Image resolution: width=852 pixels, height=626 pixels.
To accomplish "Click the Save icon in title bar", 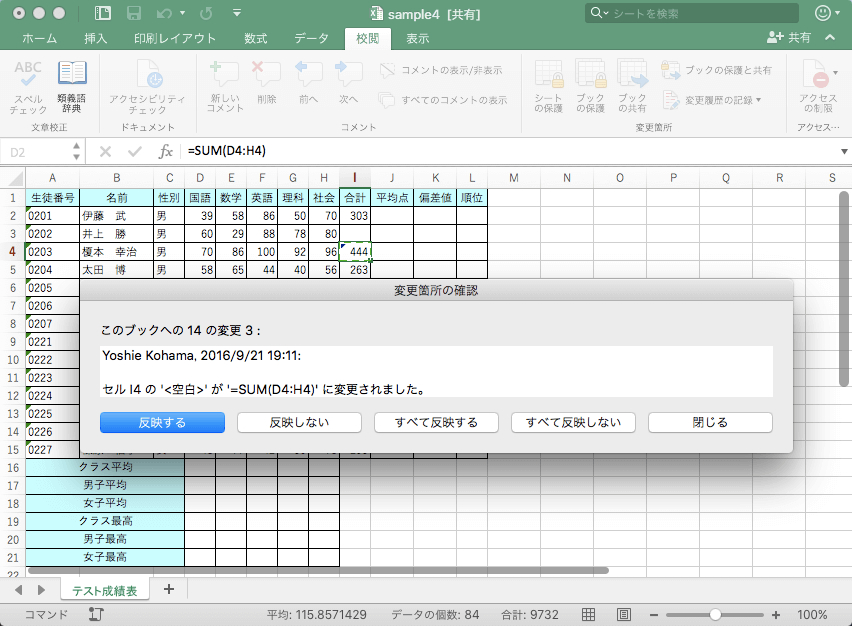I will 134,13.
